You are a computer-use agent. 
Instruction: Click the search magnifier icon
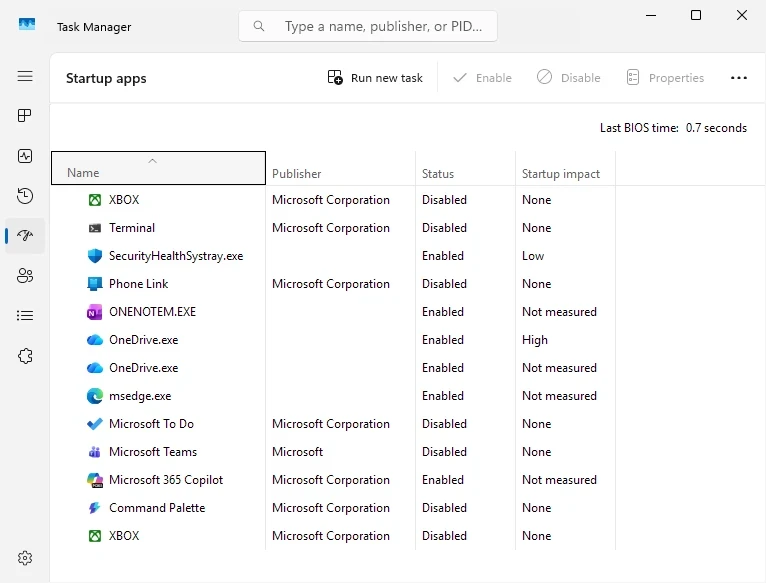[x=259, y=26]
